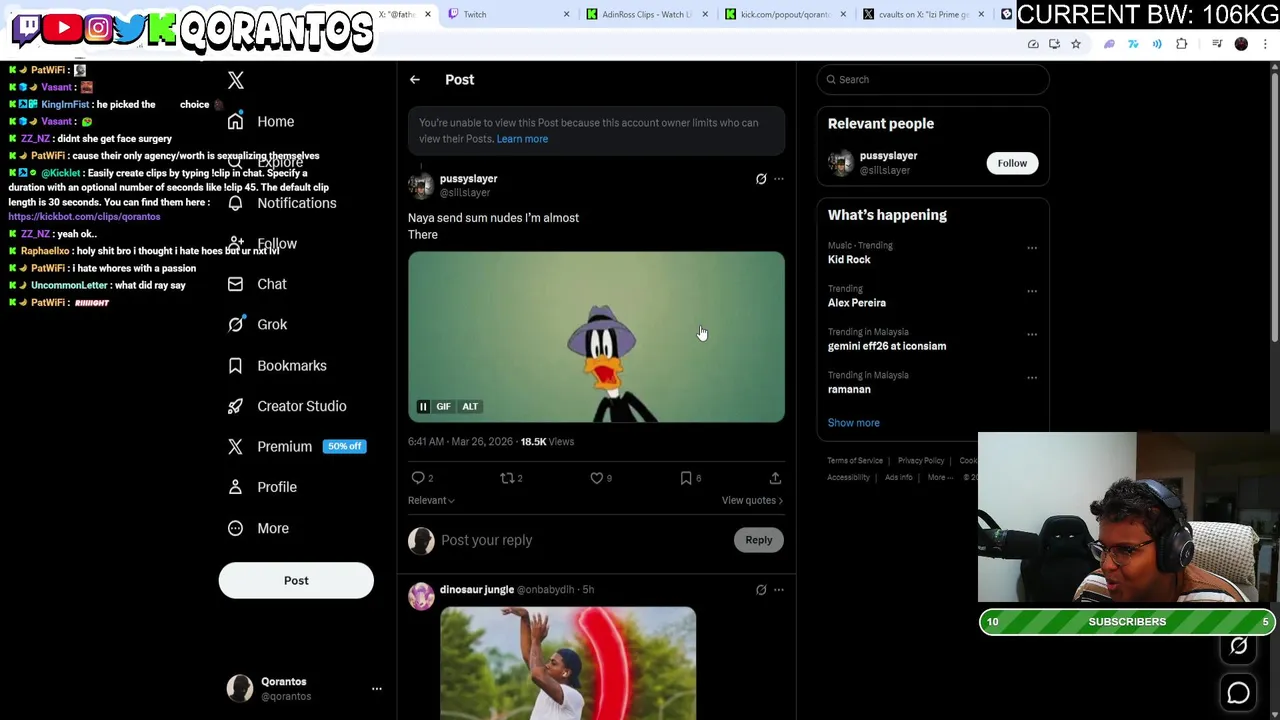Switch to the AdinRoss Clips tab

click(x=645, y=14)
